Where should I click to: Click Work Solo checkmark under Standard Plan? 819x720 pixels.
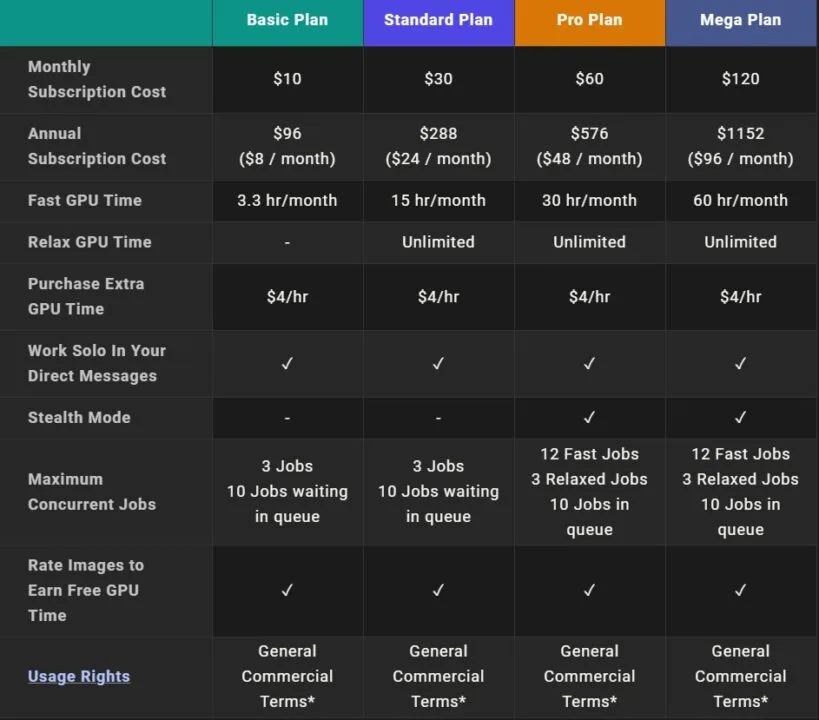(438, 364)
